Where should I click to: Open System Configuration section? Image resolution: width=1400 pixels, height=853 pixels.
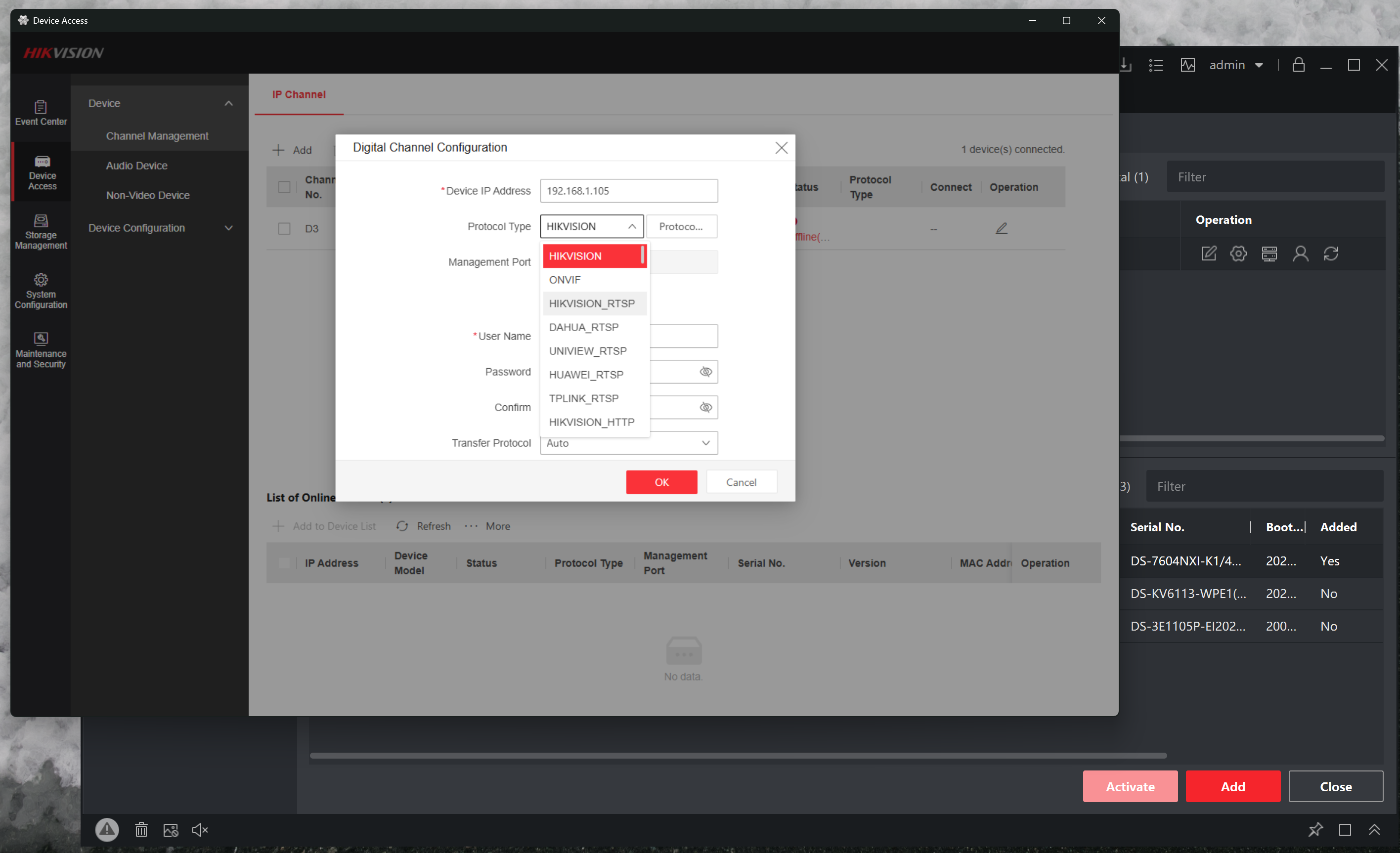point(41,291)
